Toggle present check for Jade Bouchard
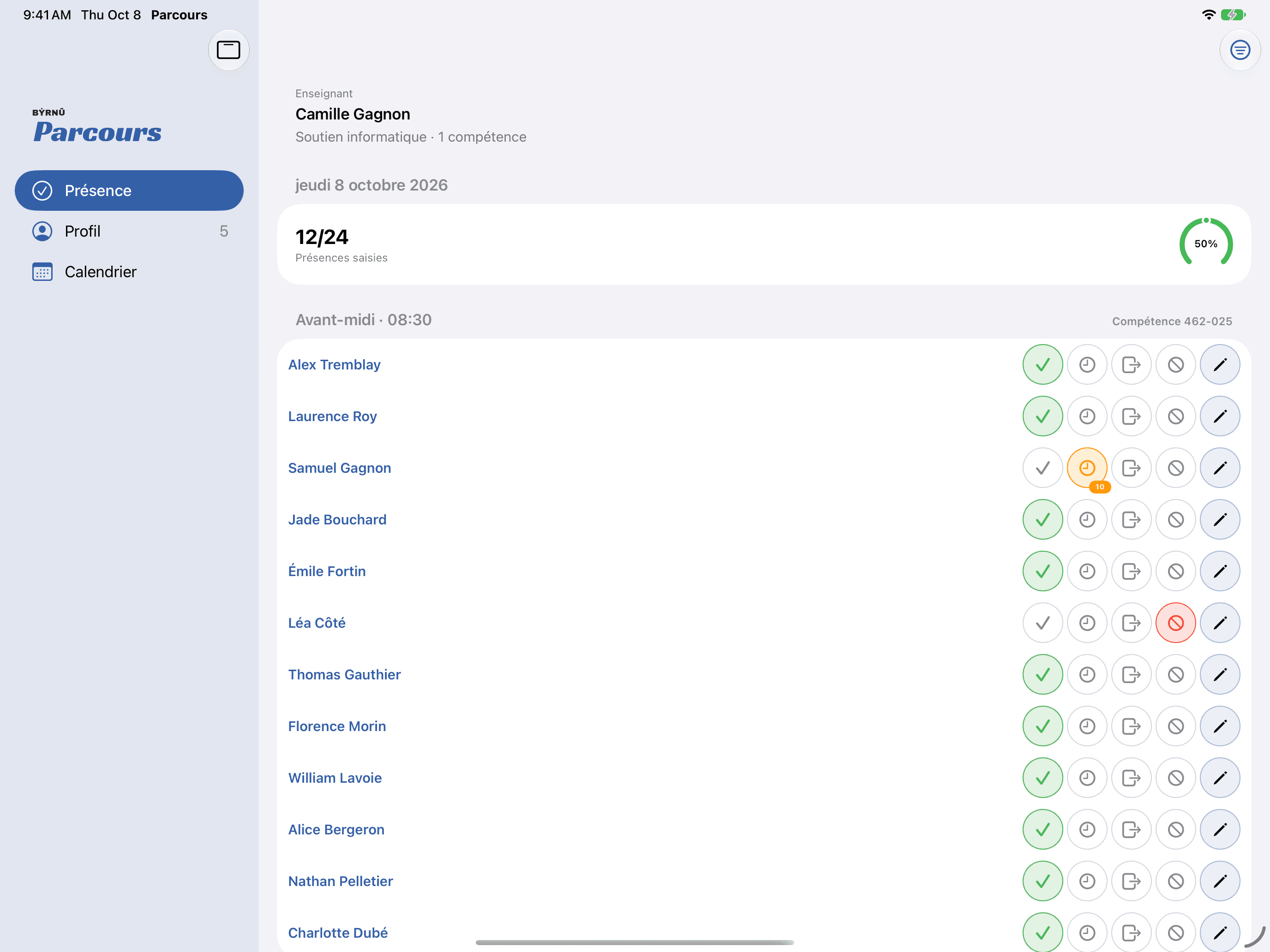Image resolution: width=1270 pixels, height=952 pixels. 1042,519
